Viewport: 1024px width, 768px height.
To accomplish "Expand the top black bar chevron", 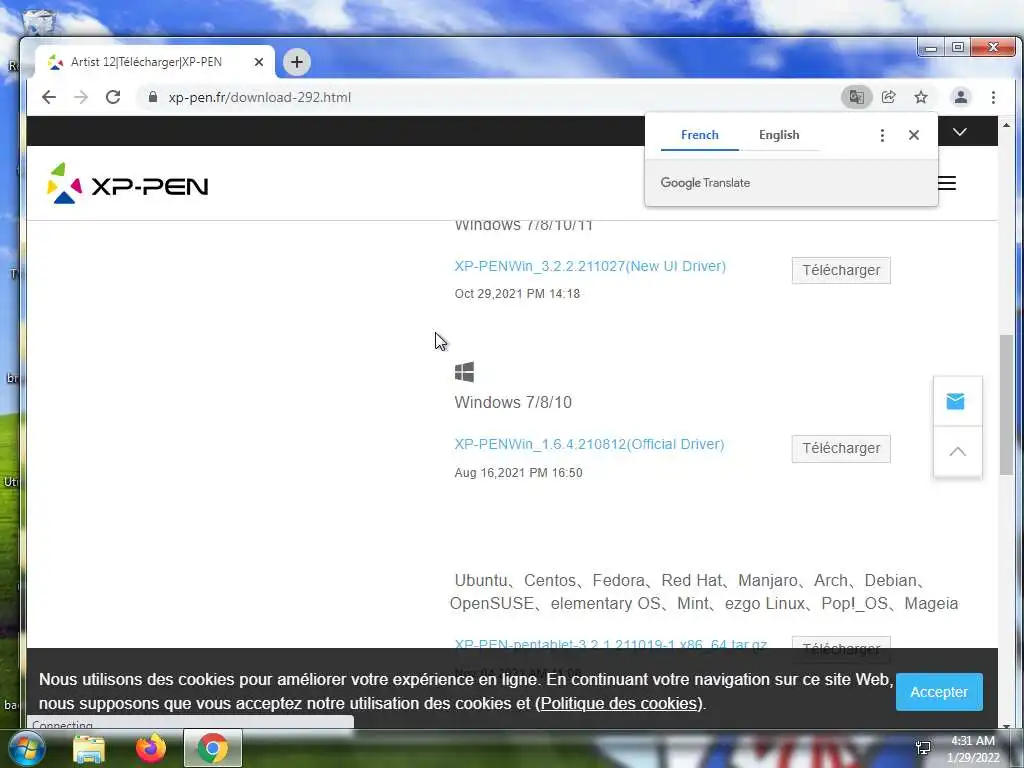I will (959, 132).
